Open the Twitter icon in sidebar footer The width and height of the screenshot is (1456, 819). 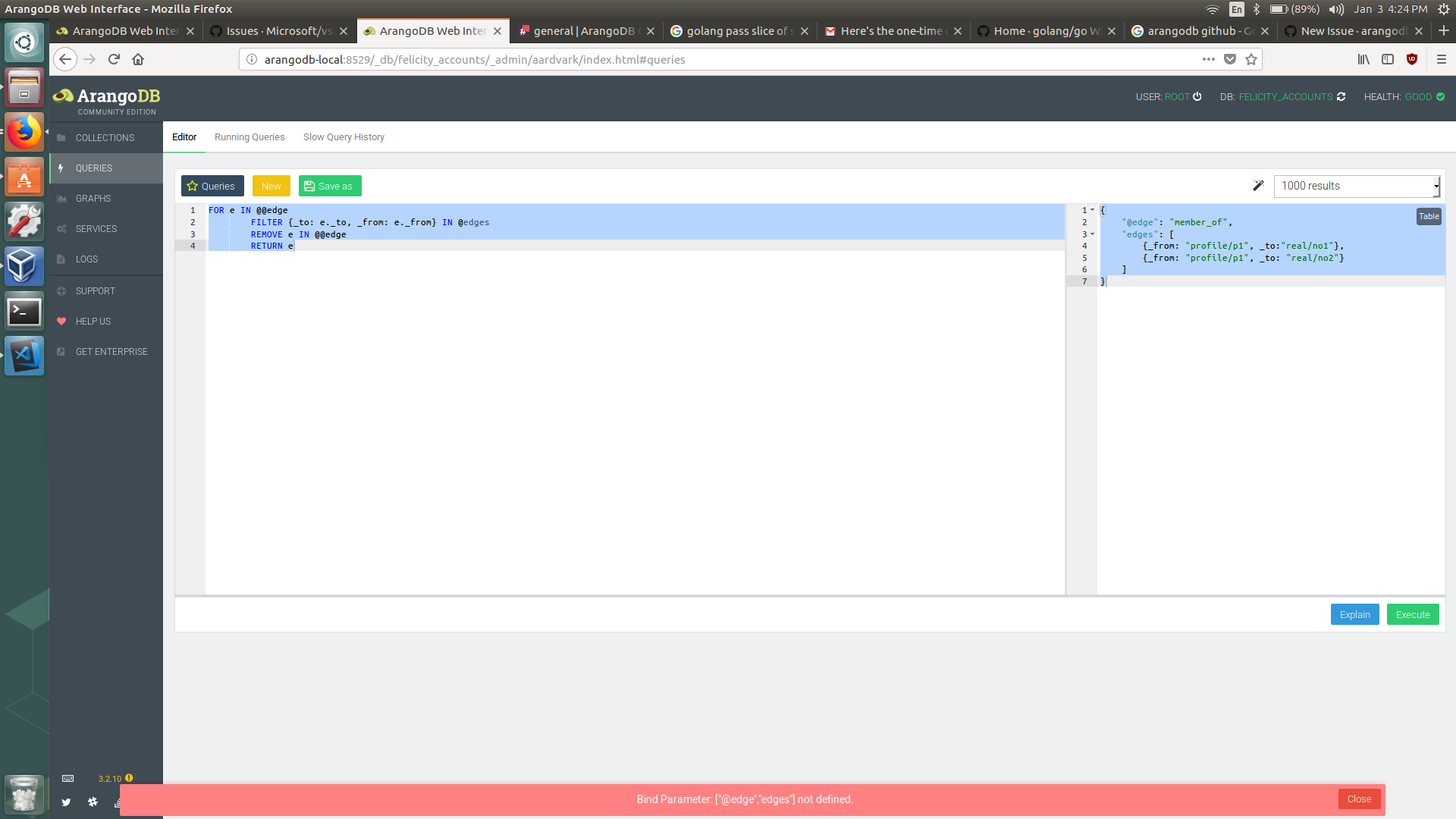(x=66, y=802)
